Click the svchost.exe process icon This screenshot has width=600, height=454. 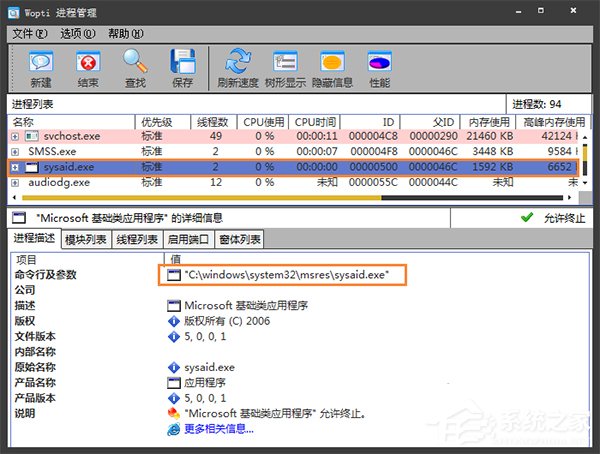[x=32, y=136]
